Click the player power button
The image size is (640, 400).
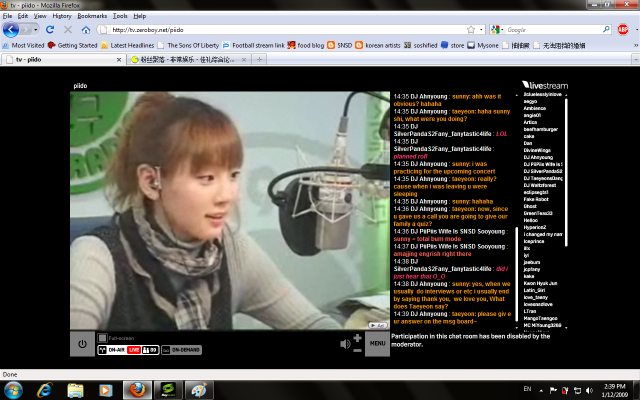point(82,345)
